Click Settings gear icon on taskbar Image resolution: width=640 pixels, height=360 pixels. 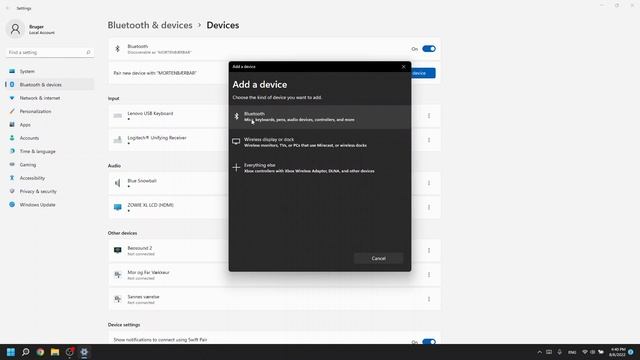tap(84, 352)
